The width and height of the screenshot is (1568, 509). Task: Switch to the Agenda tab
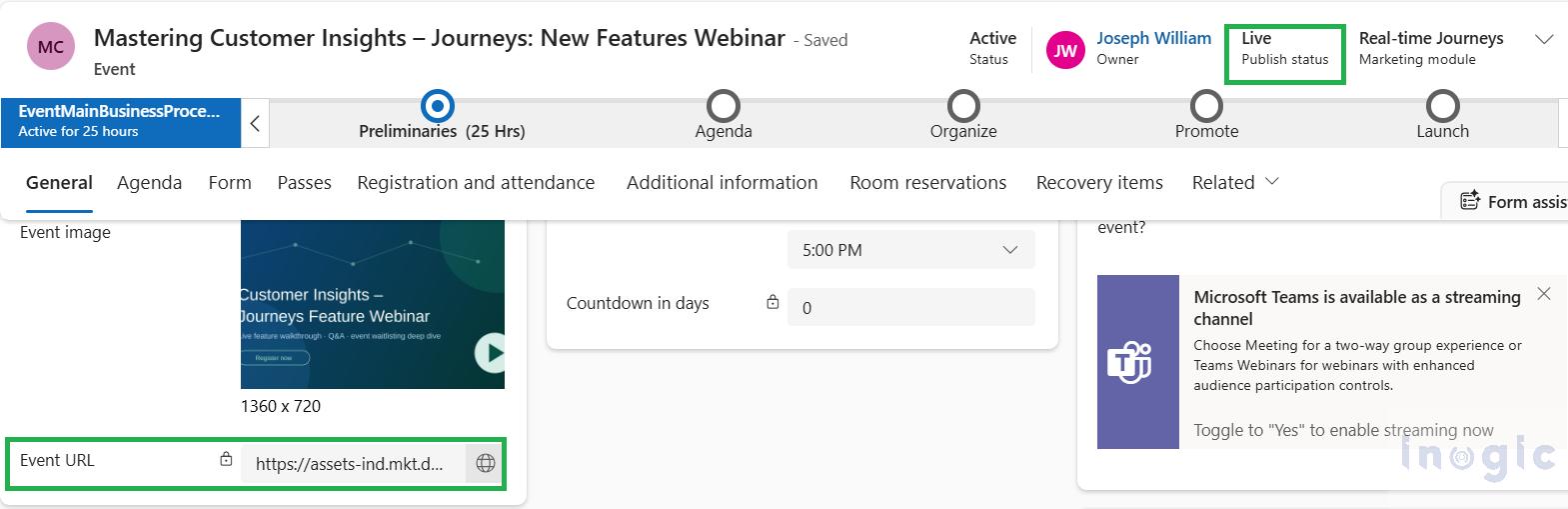click(149, 183)
